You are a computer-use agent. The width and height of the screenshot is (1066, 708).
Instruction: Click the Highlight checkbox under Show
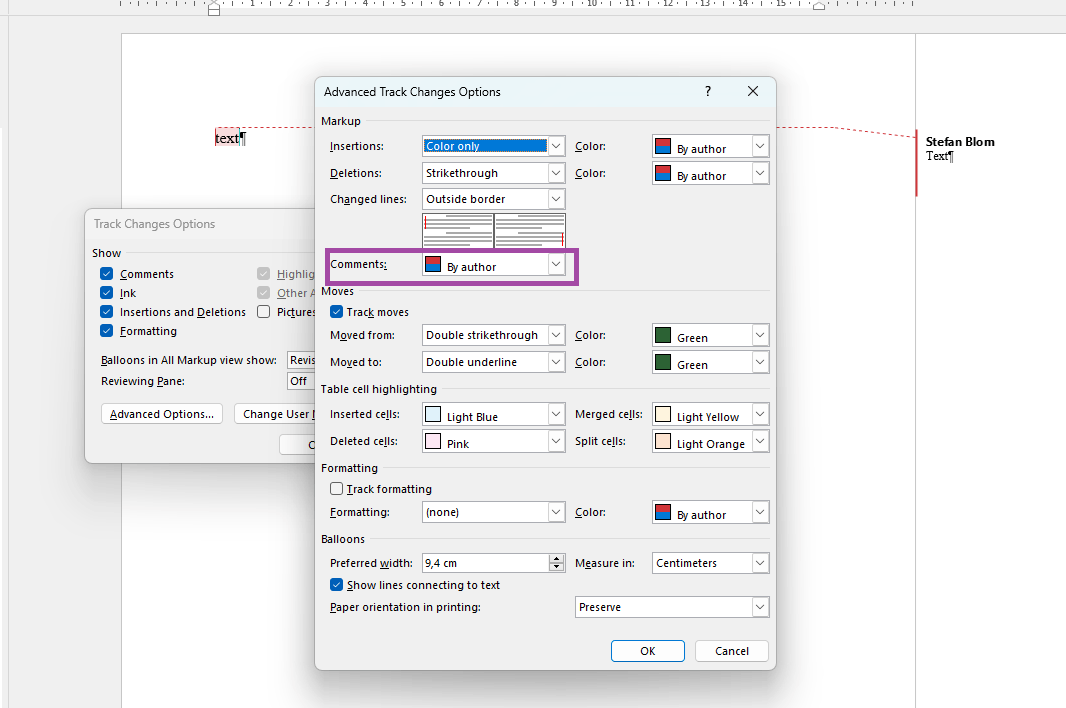click(x=264, y=273)
